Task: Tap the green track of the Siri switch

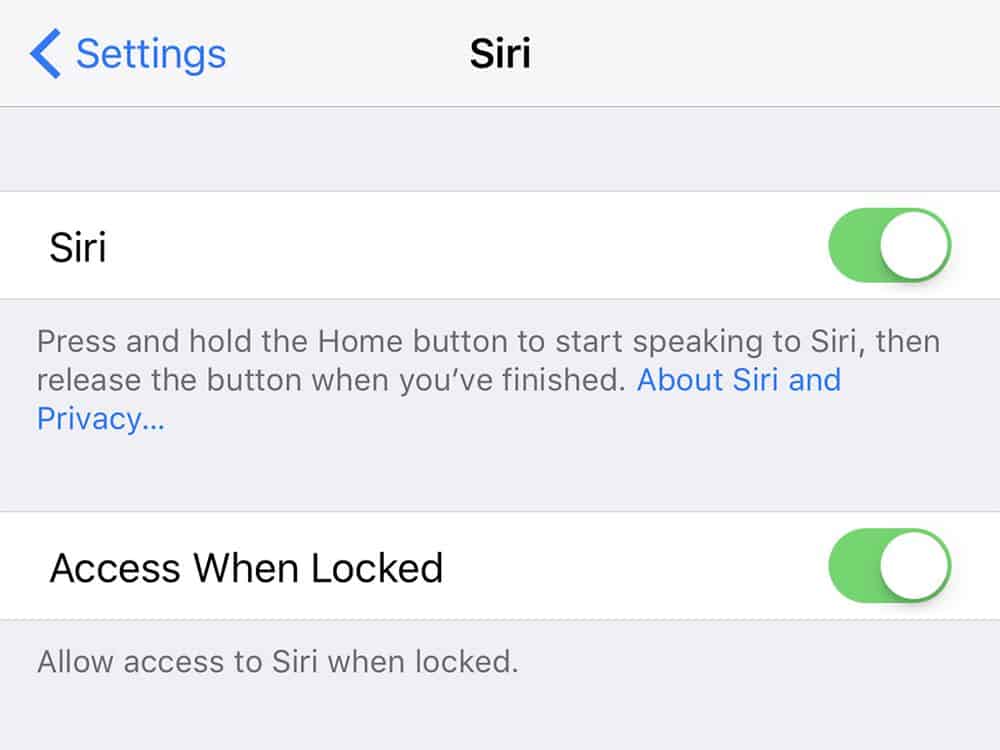Action: [853, 245]
